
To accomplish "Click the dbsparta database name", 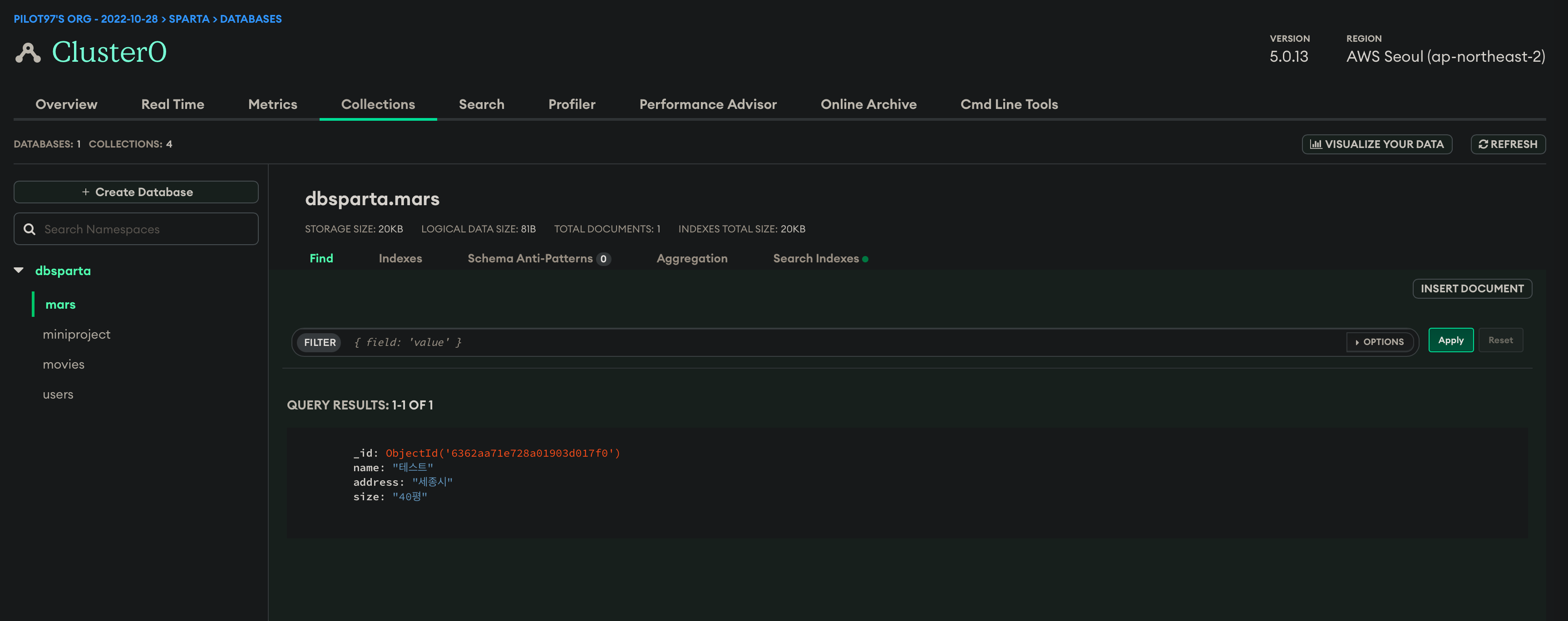I will (x=63, y=270).
